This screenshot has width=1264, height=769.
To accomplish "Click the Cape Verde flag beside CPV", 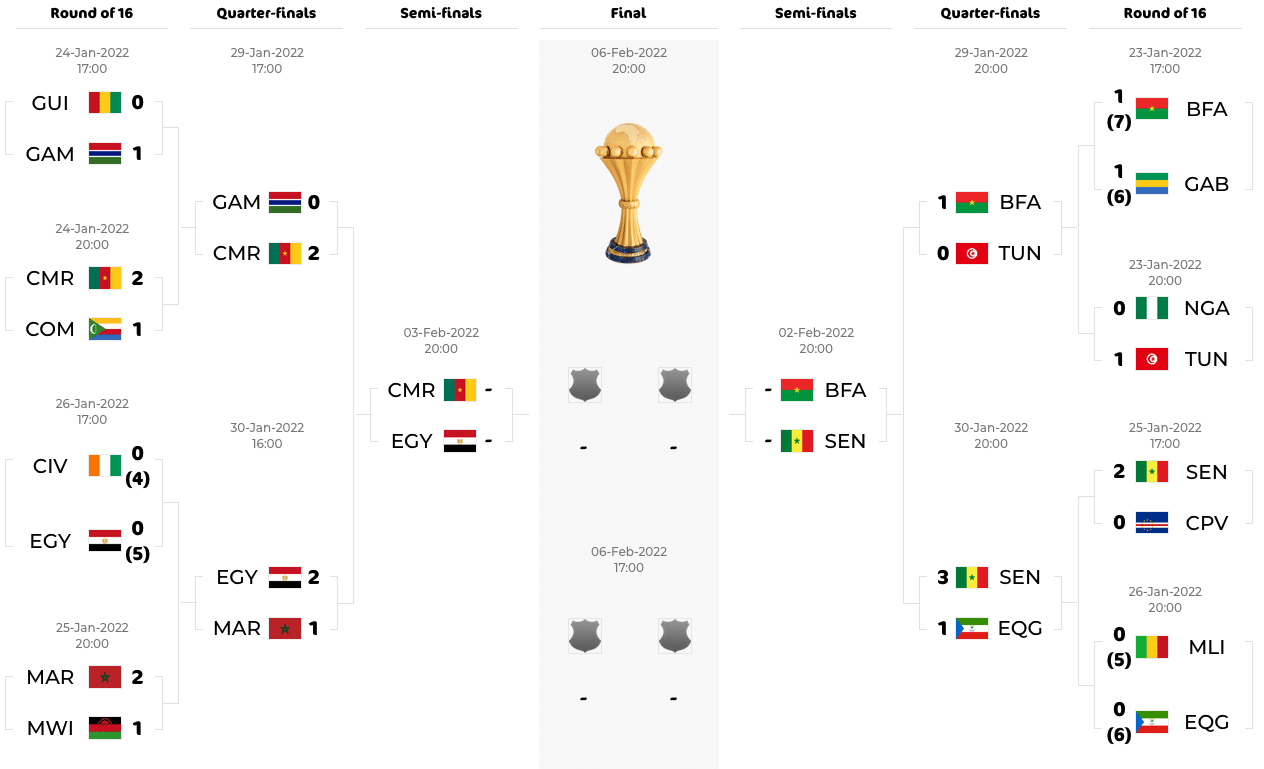I will pyautogui.click(x=1152, y=522).
